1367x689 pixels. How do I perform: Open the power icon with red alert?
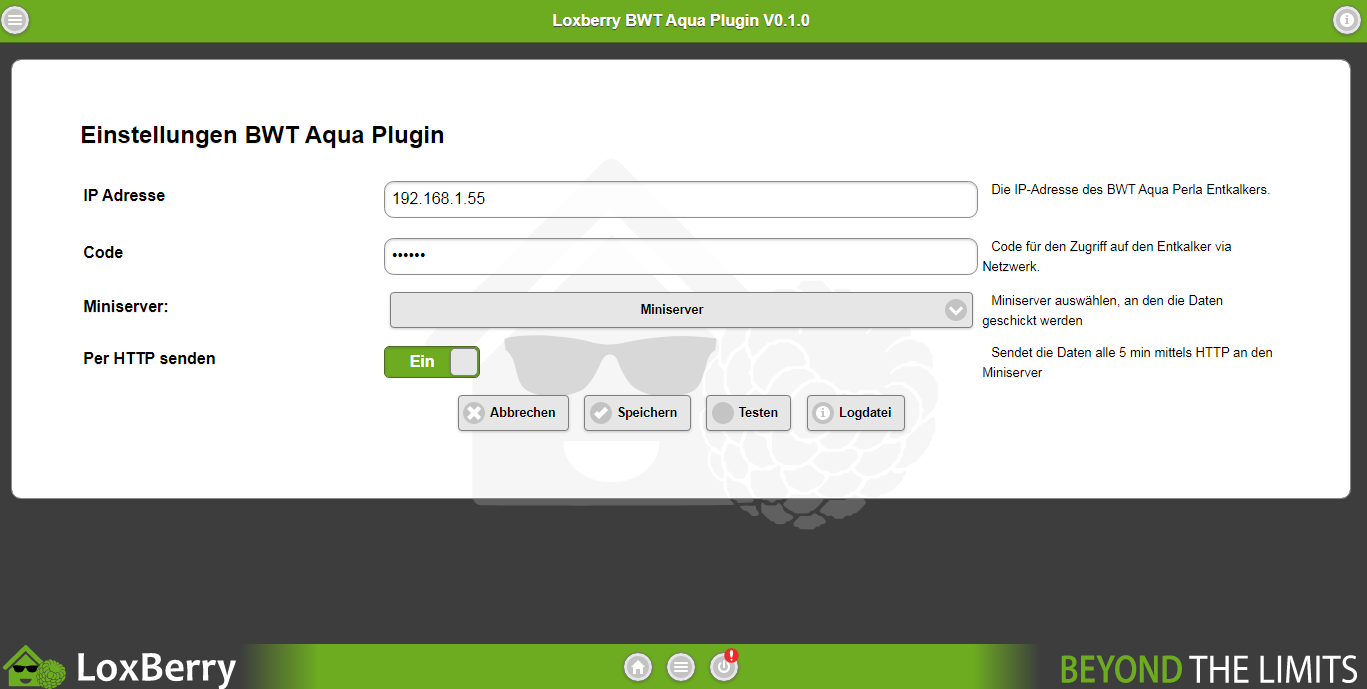pos(724,666)
